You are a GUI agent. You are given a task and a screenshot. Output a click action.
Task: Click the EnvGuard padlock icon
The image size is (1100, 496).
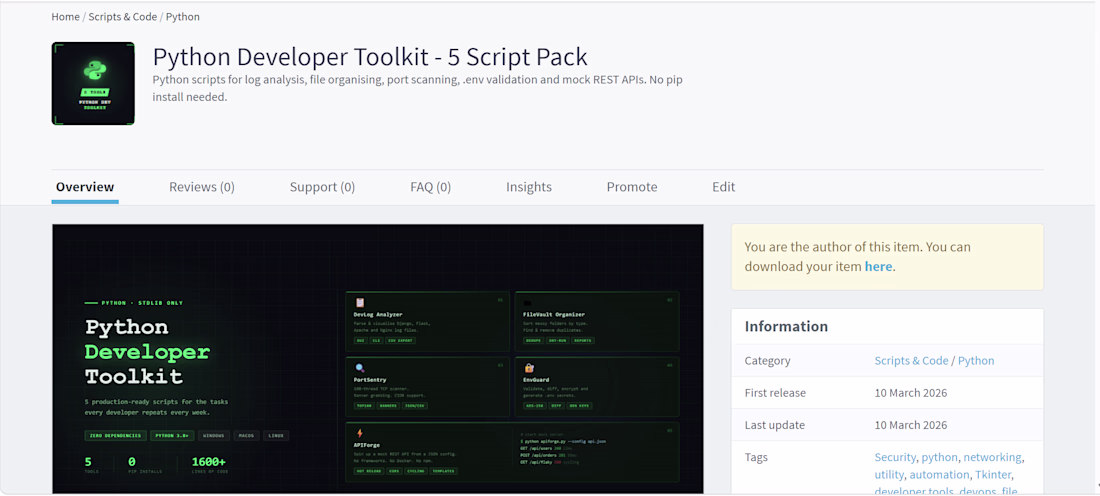[x=529, y=368]
